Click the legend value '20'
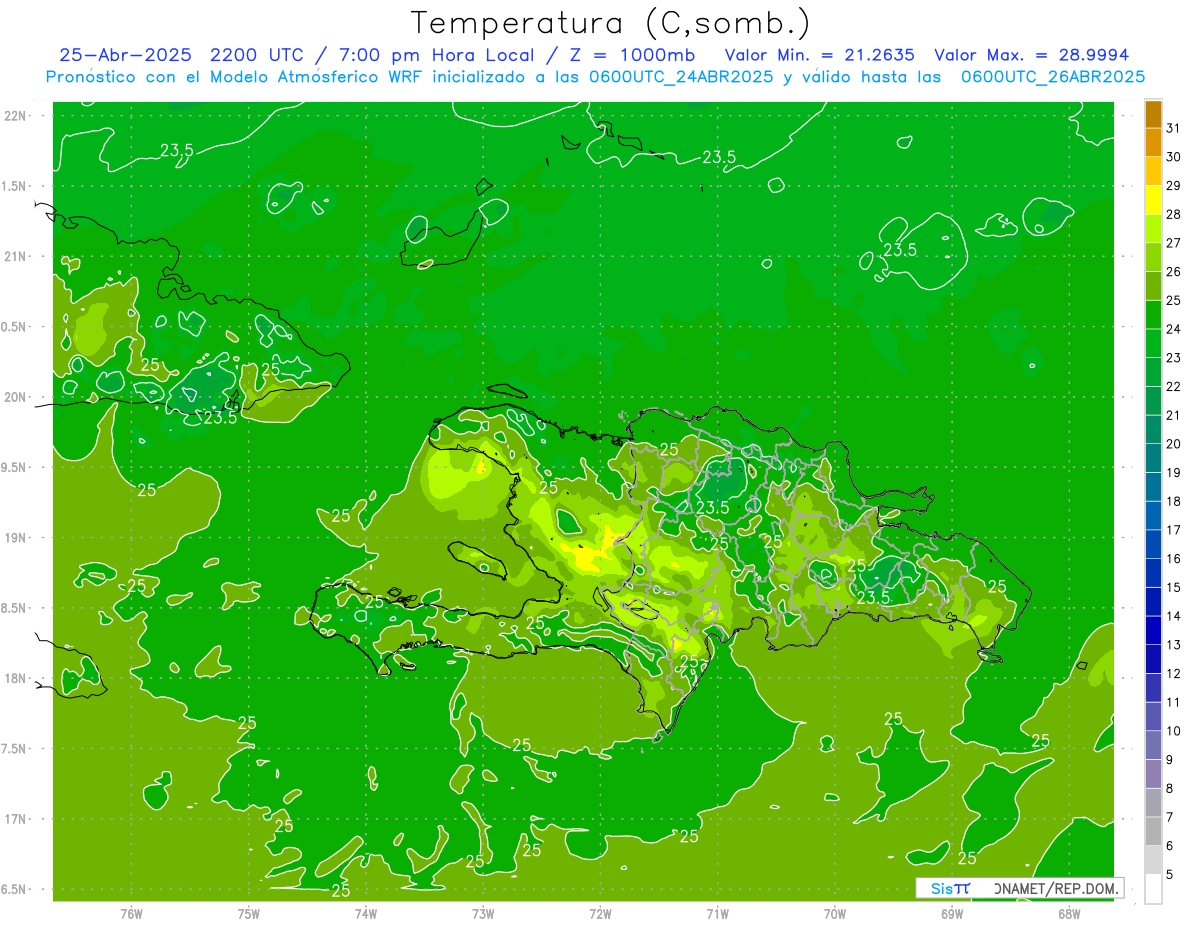 [x=1174, y=444]
